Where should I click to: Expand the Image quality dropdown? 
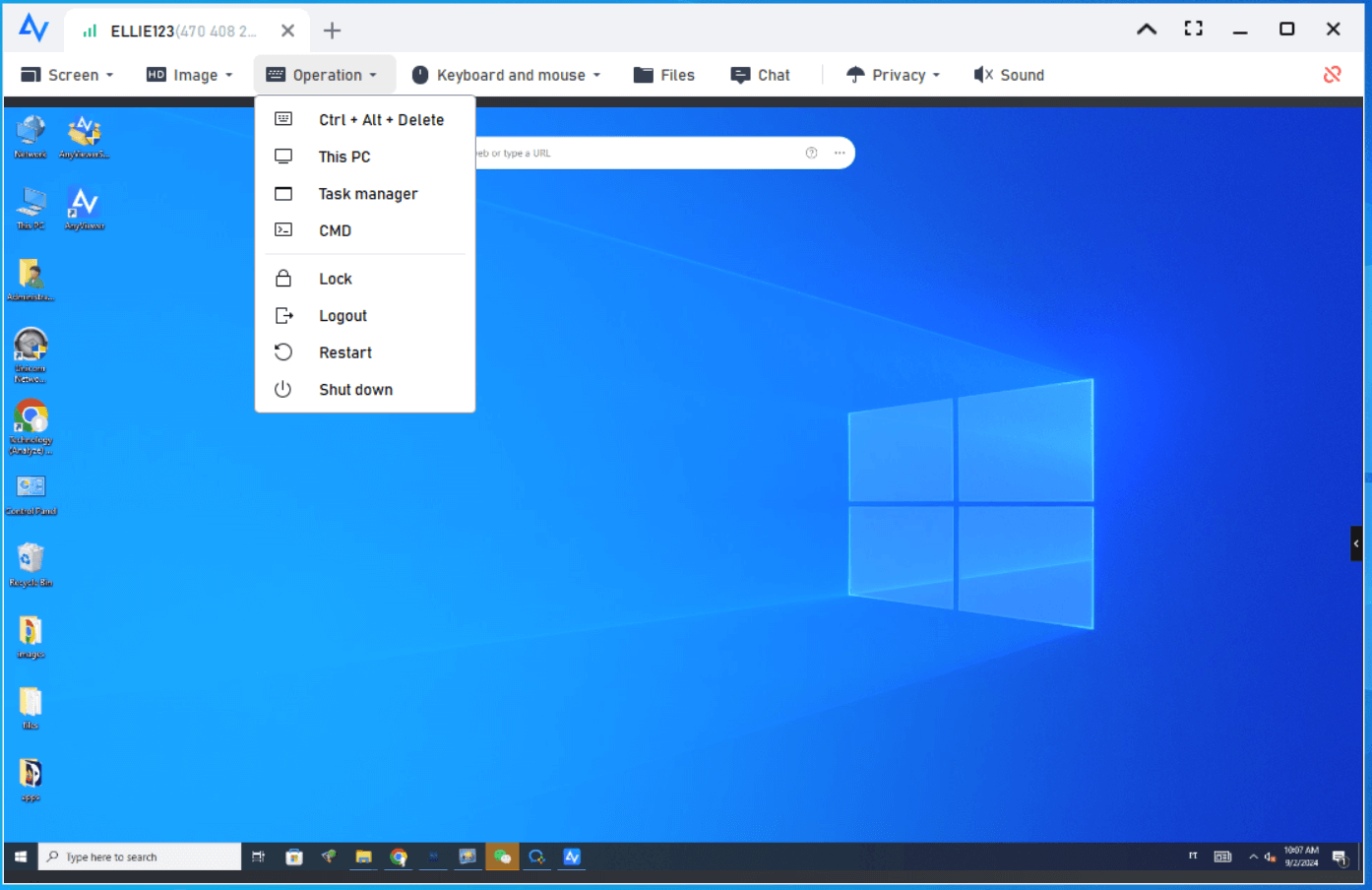[190, 75]
